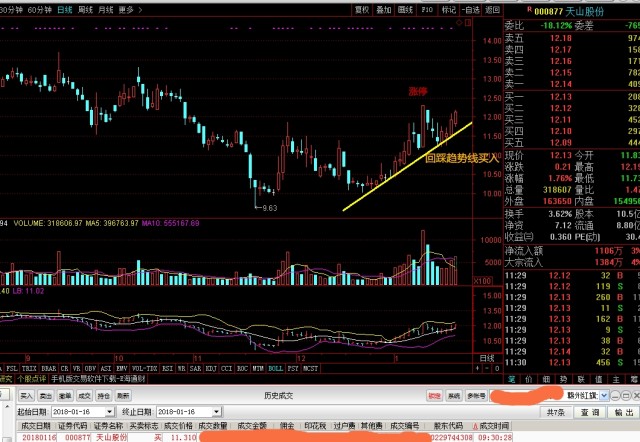Click the small square icon at chart top-right
The height and width of the screenshot is (442, 640).
pyautogui.click(x=468, y=23)
